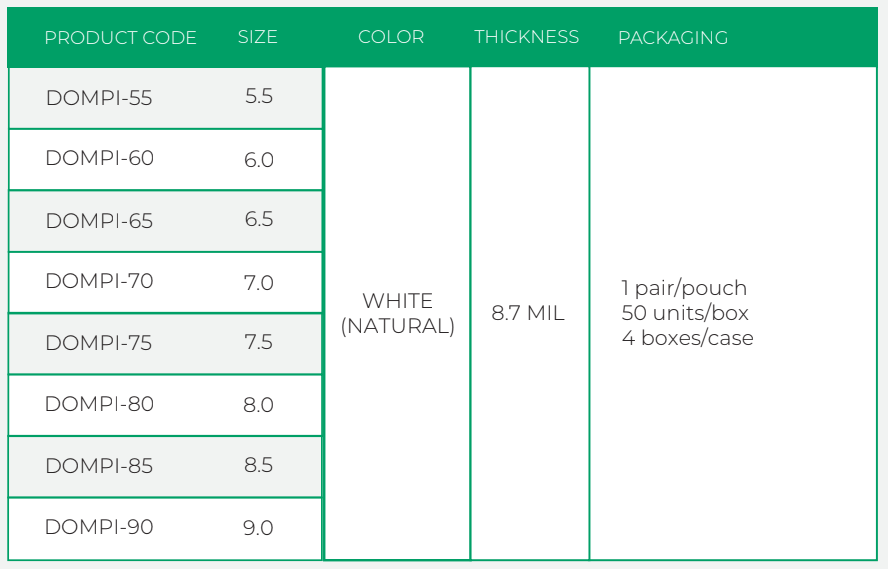Click the 5.5 size cell
The image size is (888, 569).
tap(259, 97)
